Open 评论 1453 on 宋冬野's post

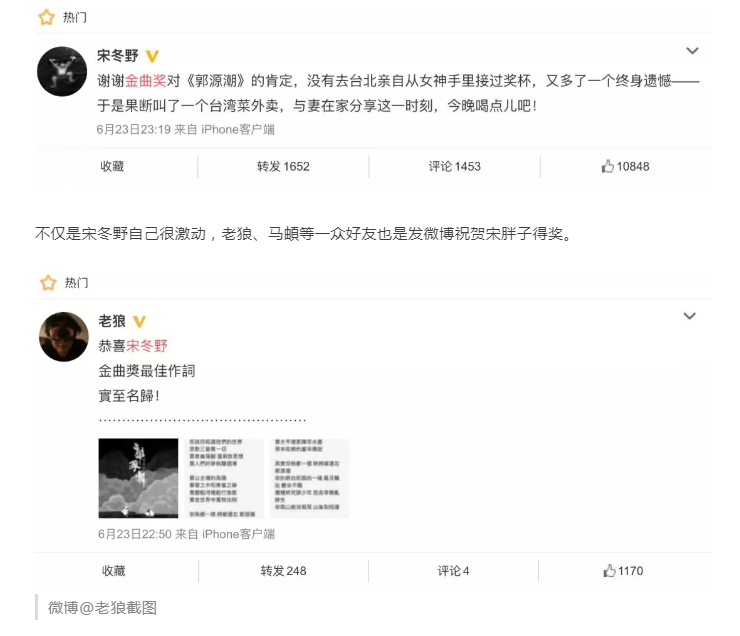tap(454, 167)
